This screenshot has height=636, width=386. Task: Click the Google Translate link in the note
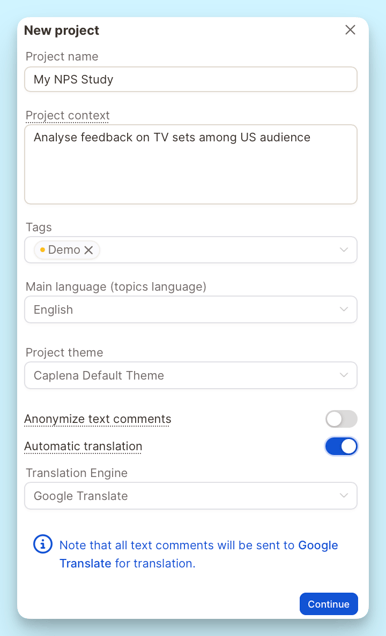click(199, 554)
